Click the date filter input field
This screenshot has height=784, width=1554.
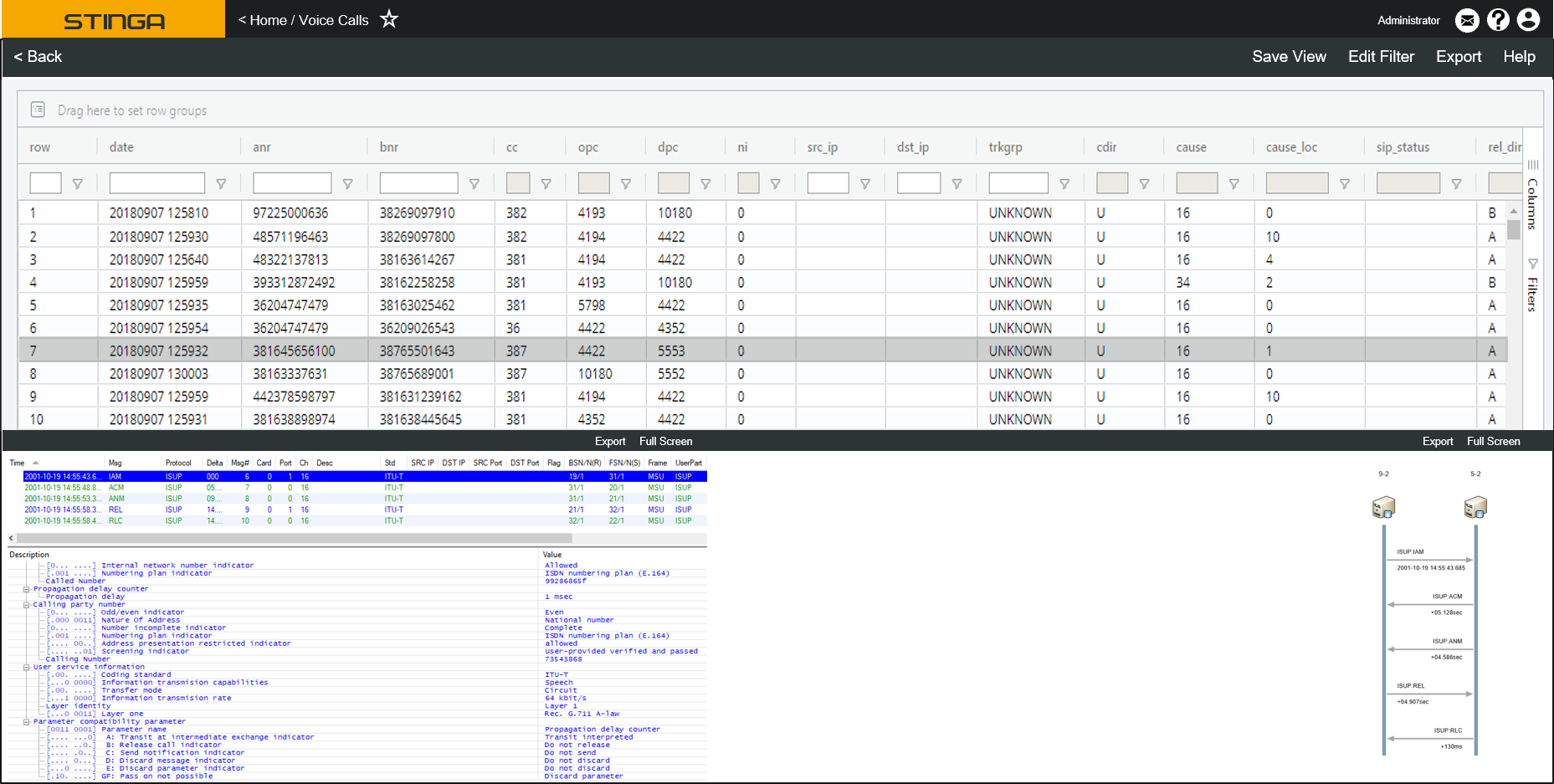pos(157,183)
